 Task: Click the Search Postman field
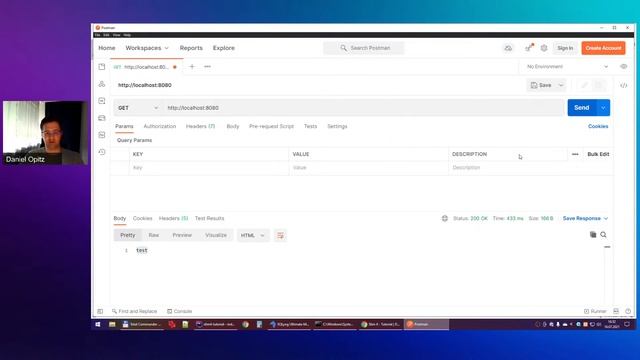click(x=364, y=48)
